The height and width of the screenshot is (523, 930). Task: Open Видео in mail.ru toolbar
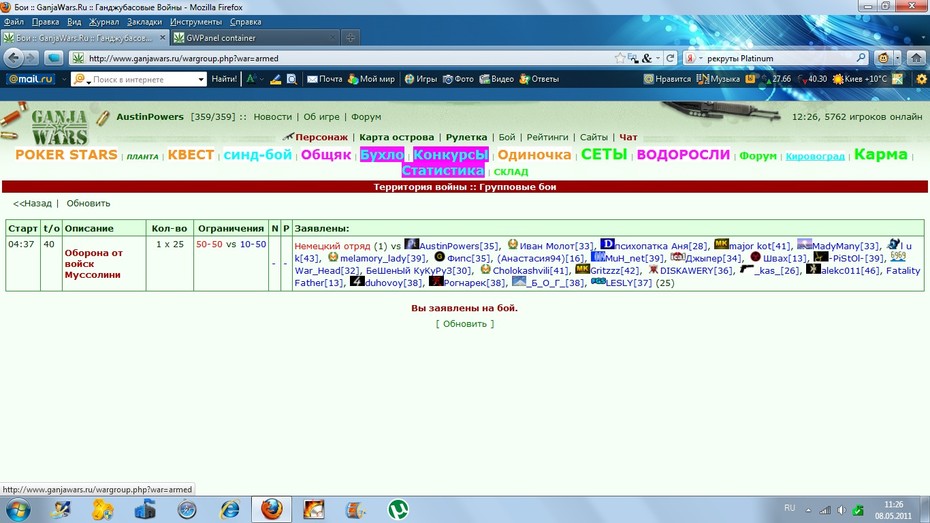click(x=496, y=79)
